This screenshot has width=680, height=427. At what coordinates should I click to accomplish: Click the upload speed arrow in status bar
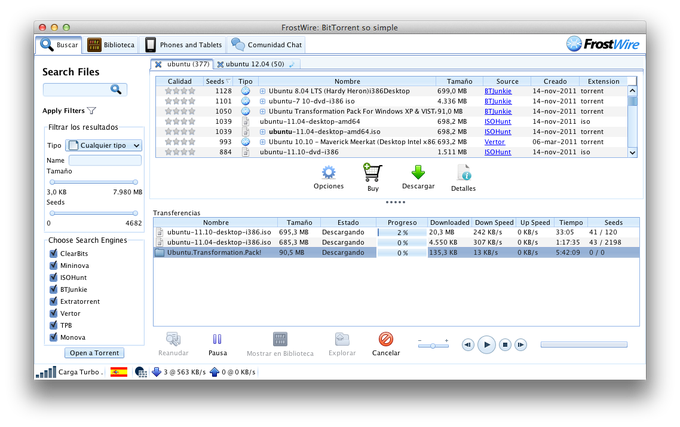(214, 372)
